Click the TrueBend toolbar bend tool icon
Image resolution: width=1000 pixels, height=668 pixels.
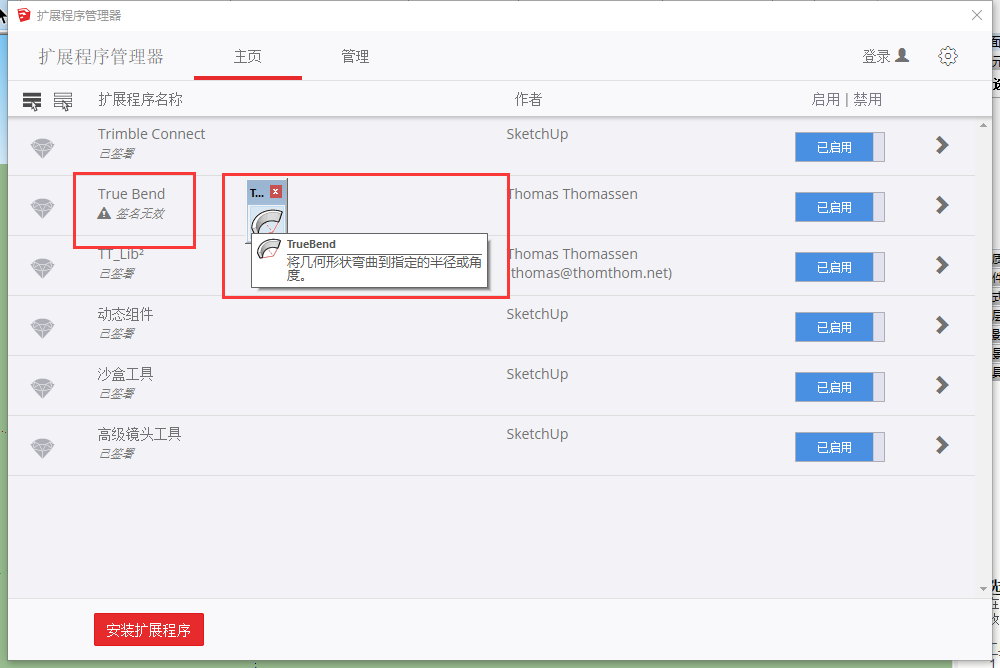(x=267, y=221)
